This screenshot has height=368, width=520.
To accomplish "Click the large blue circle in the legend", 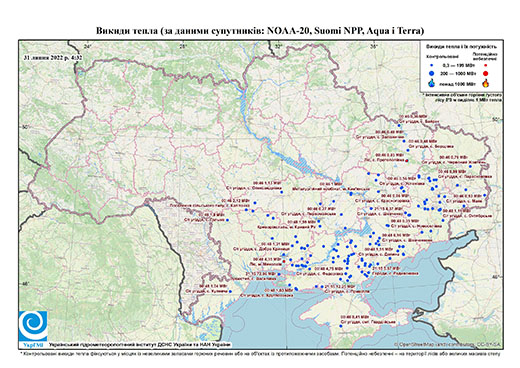I will [x=432, y=73].
